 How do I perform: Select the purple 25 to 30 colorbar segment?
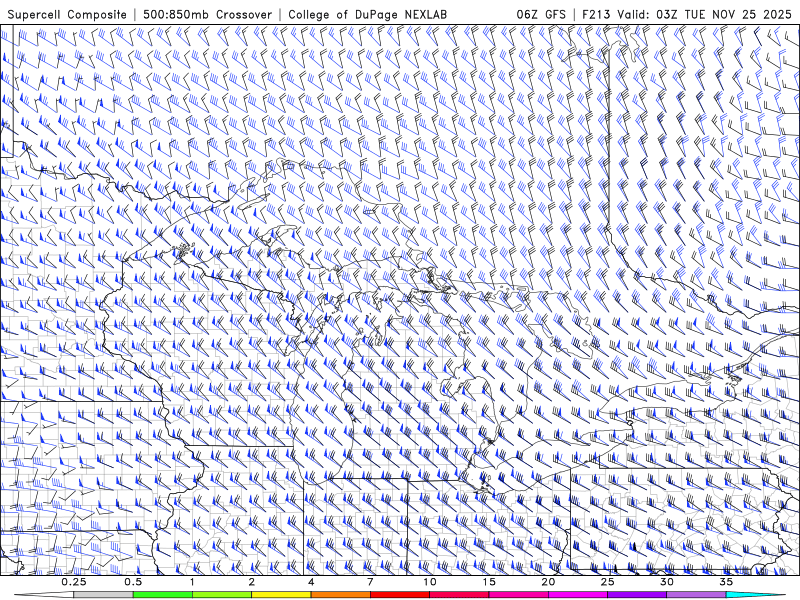637,595
